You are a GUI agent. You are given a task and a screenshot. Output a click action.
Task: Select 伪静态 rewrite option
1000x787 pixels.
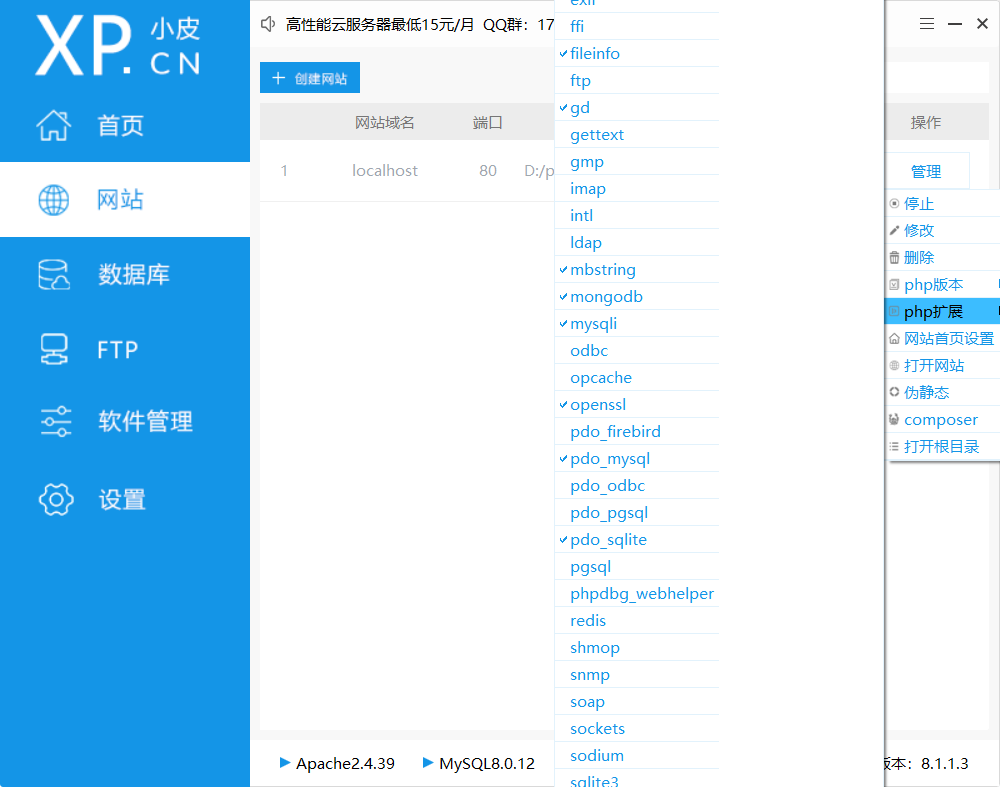click(x=943, y=392)
